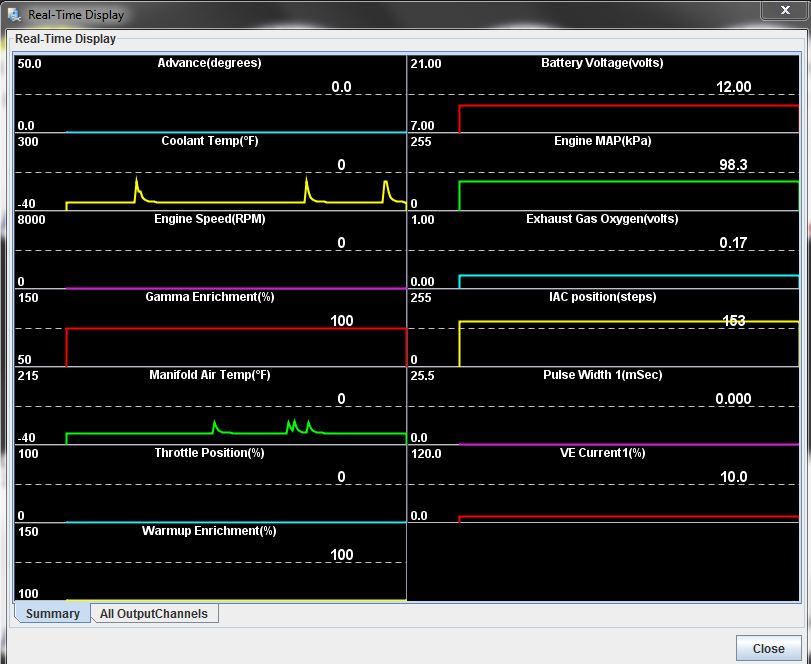Viewport: 811px width, 664px height.
Task: Select the Coolant Temp(°F) graph
Action: point(210,172)
